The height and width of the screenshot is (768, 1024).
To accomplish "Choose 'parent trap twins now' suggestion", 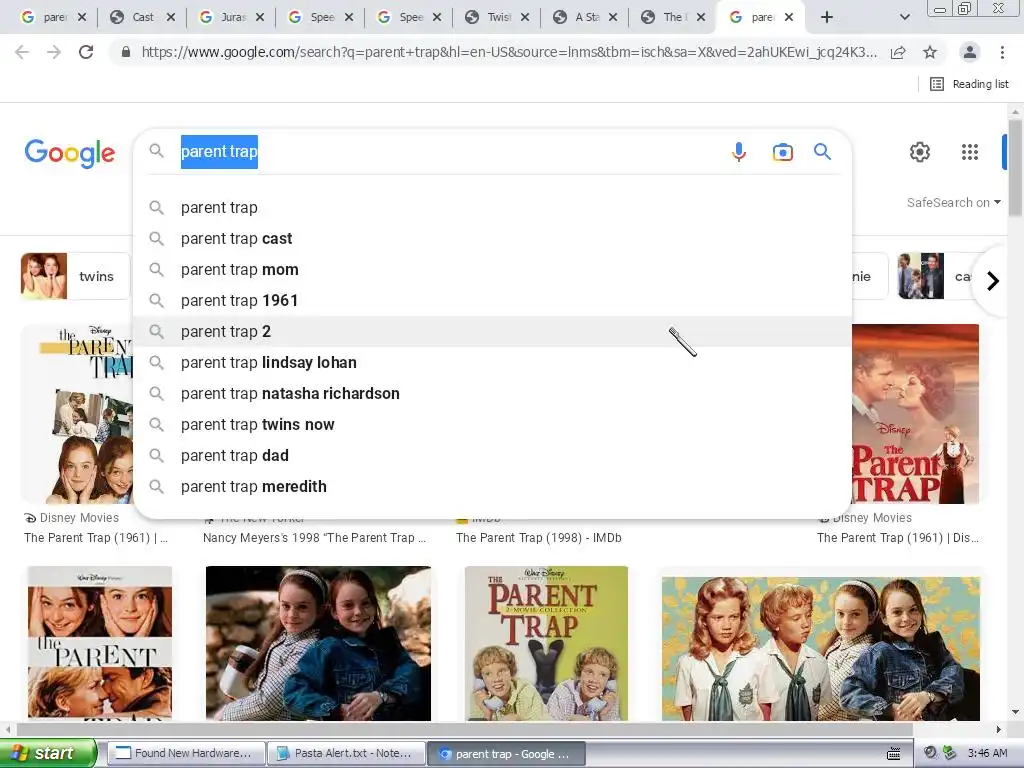I will (492, 424).
